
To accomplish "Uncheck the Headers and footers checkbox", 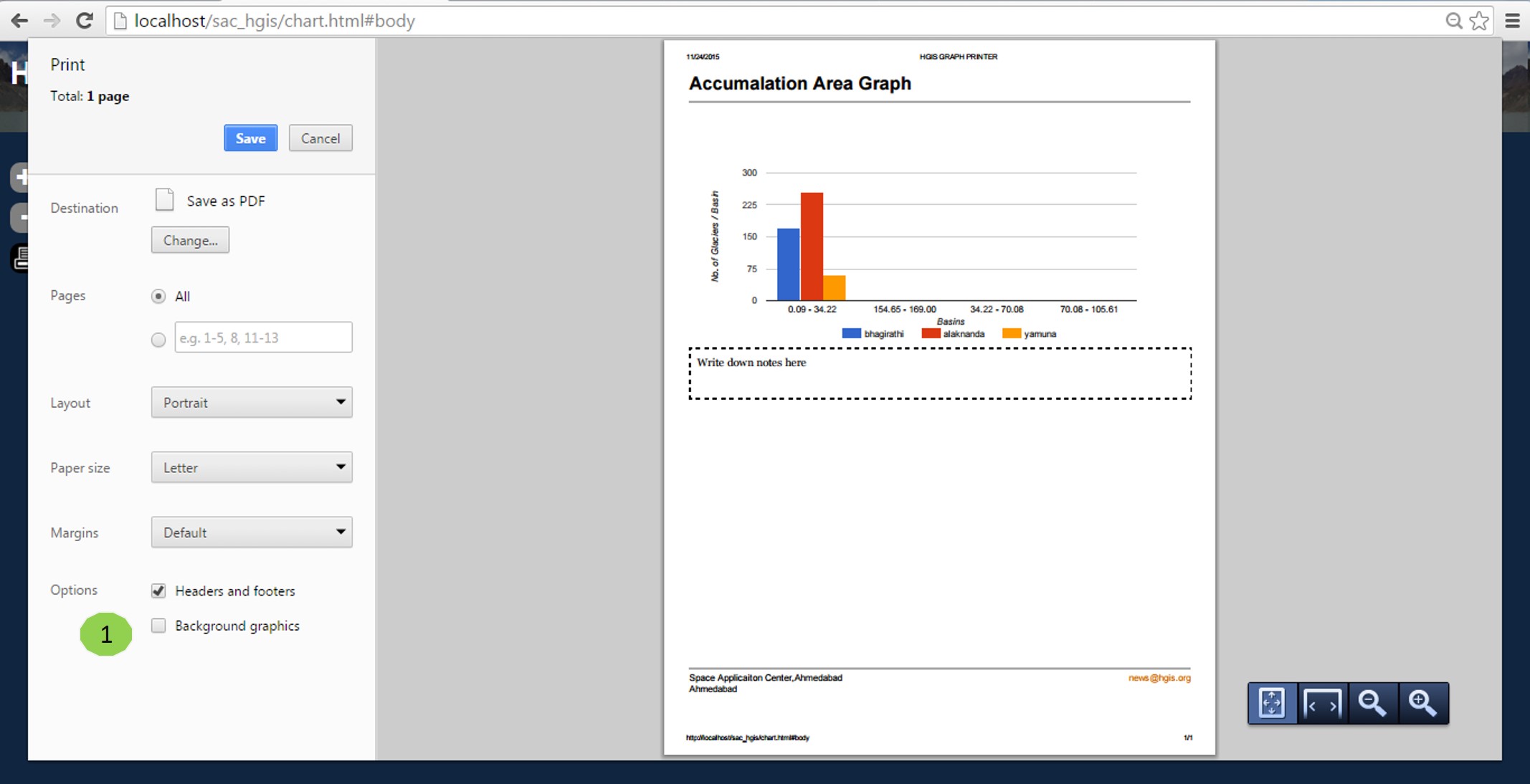I will click(x=158, y=591).
